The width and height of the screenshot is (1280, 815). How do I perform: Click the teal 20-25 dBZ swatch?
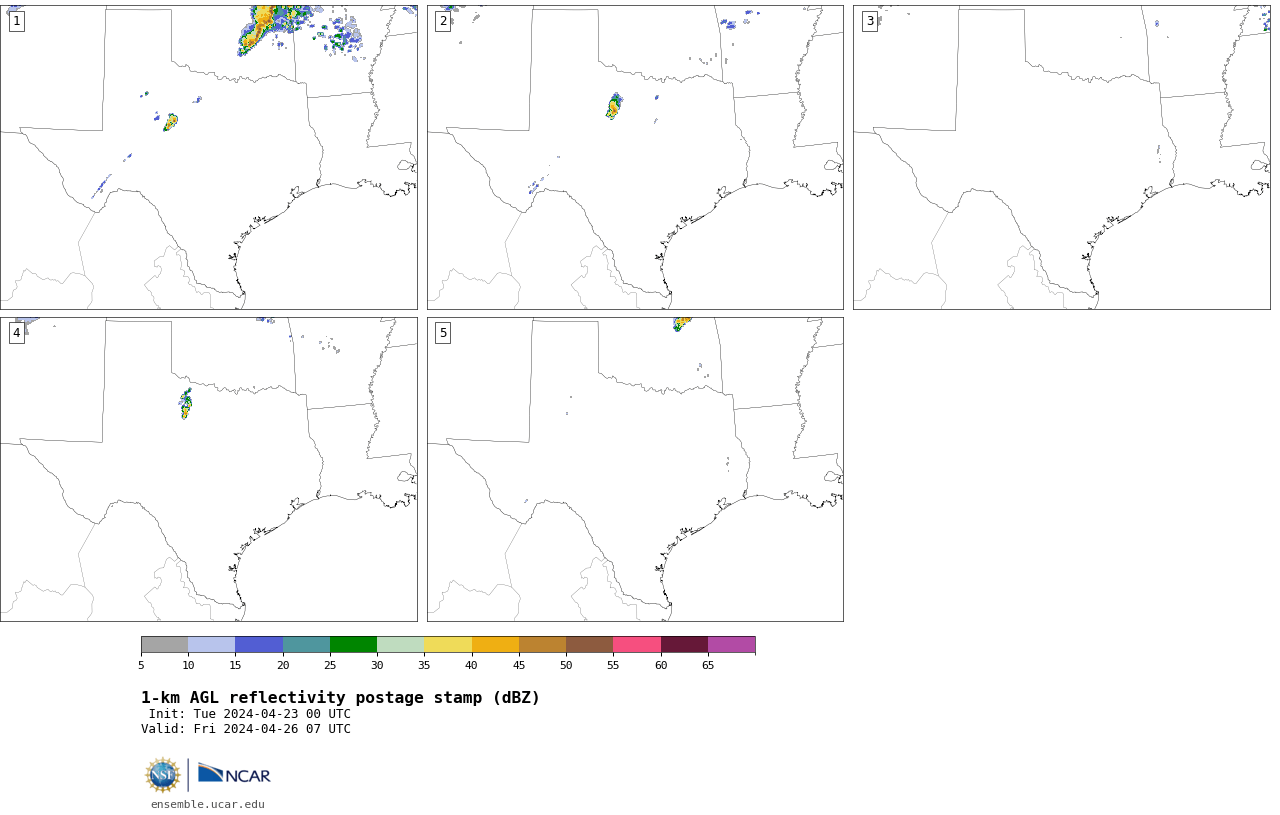pyautogui.click(x=306, y=644)
